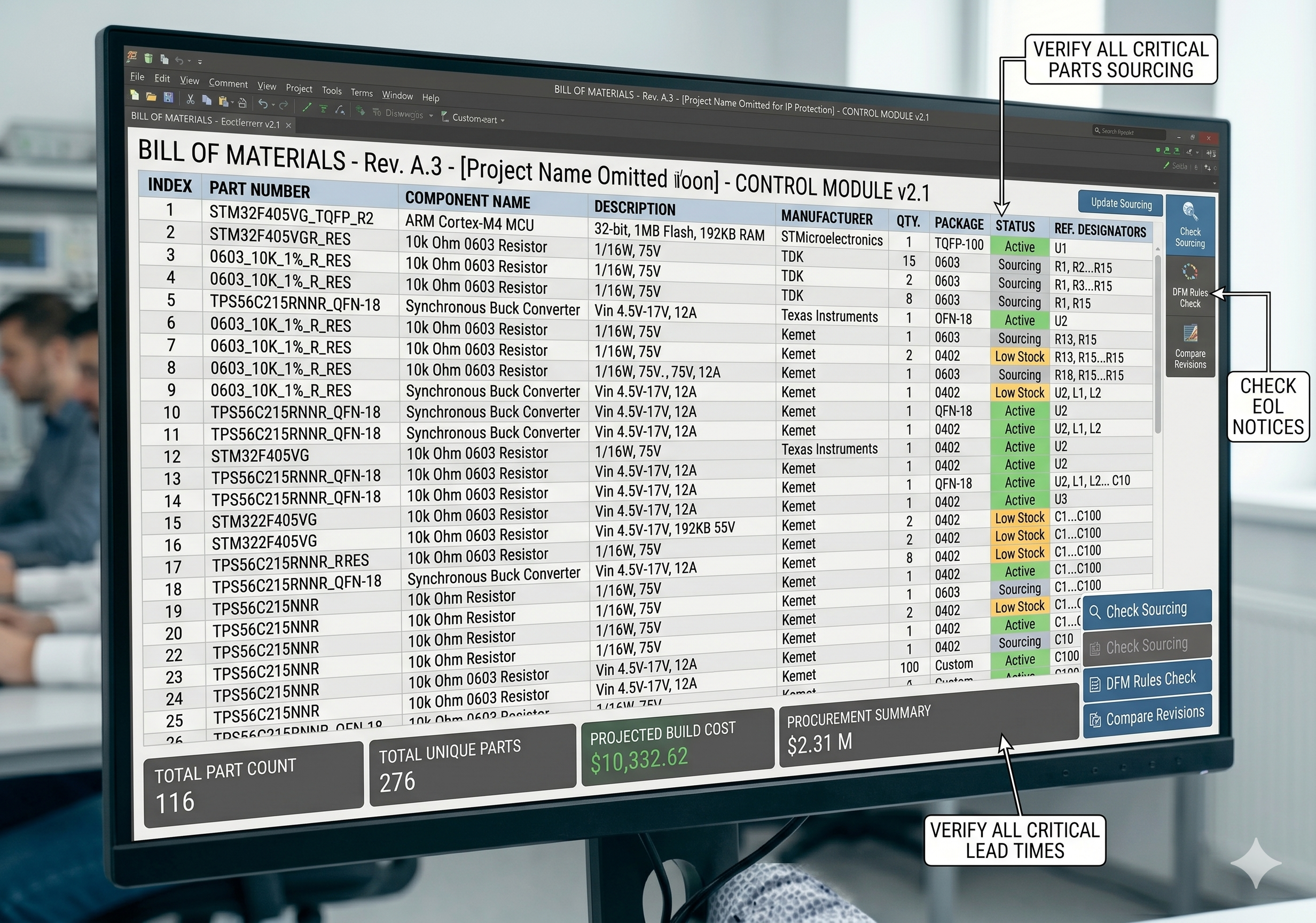Open the File menu
Image resolution: width=1316 pixels, height=923 pixels.
(137, 76)
